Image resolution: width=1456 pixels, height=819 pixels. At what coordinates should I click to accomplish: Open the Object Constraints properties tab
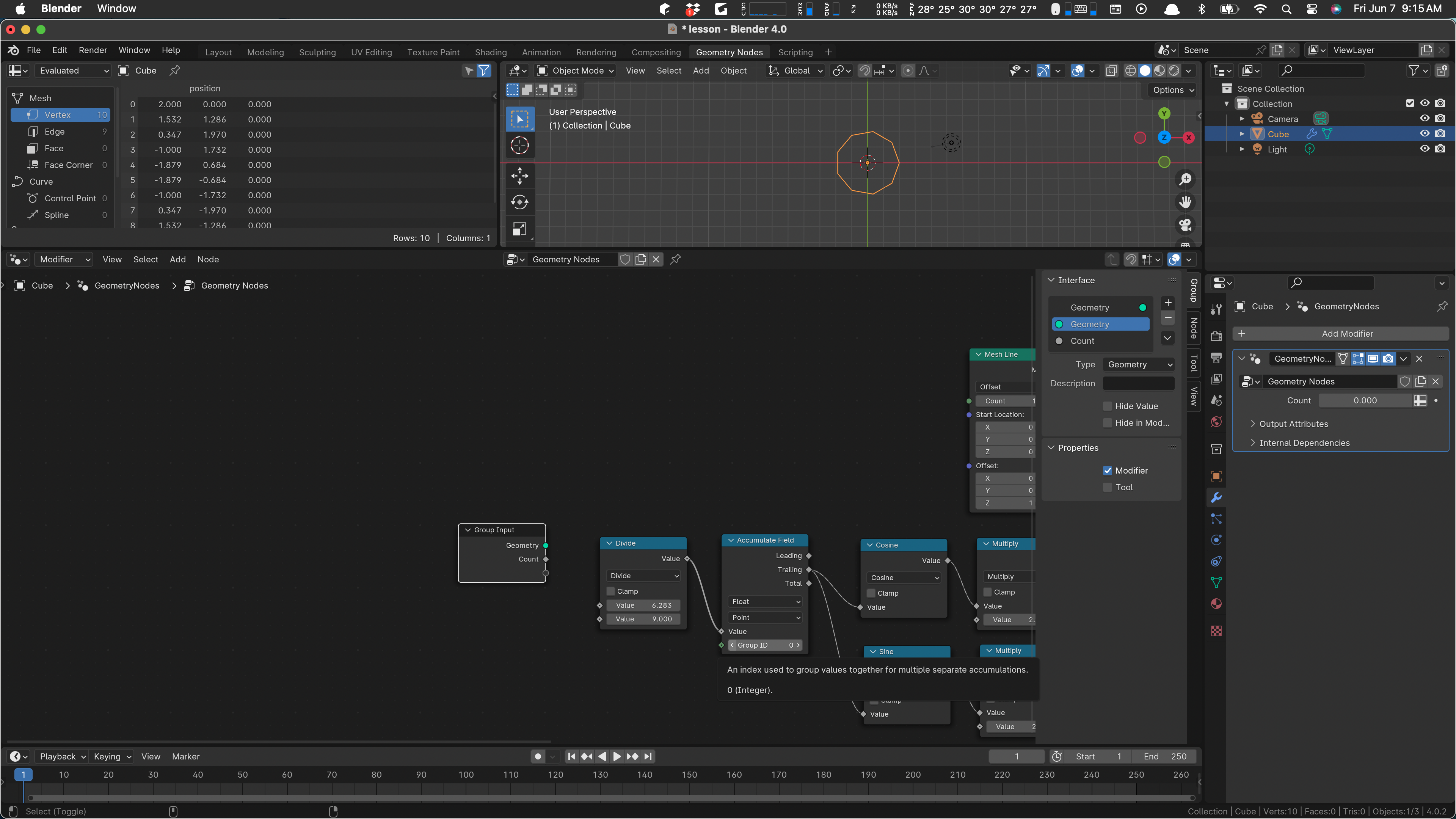pos(1216,561)
